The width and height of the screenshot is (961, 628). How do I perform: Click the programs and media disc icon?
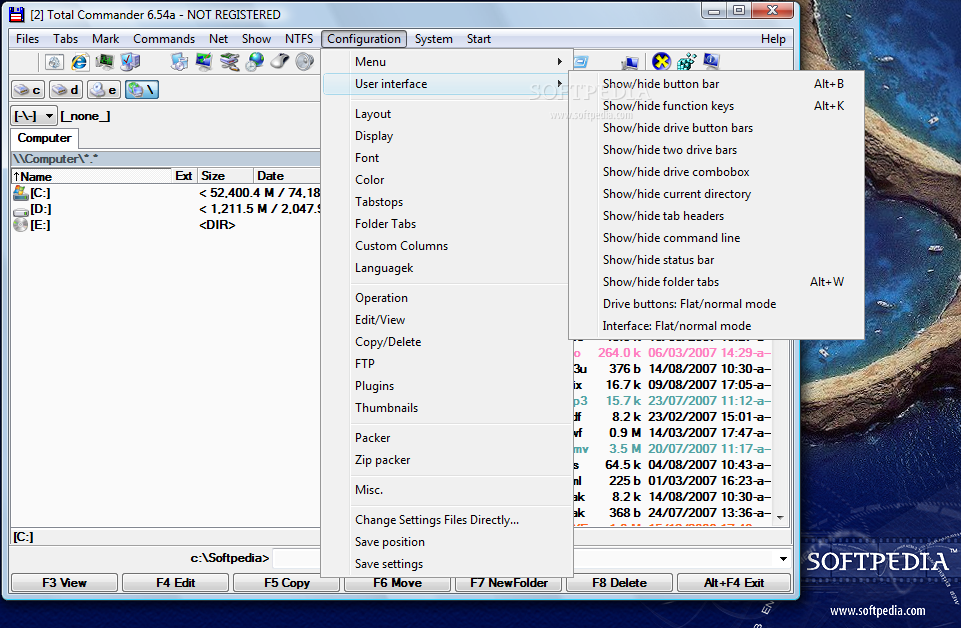[x=180, y=62]
